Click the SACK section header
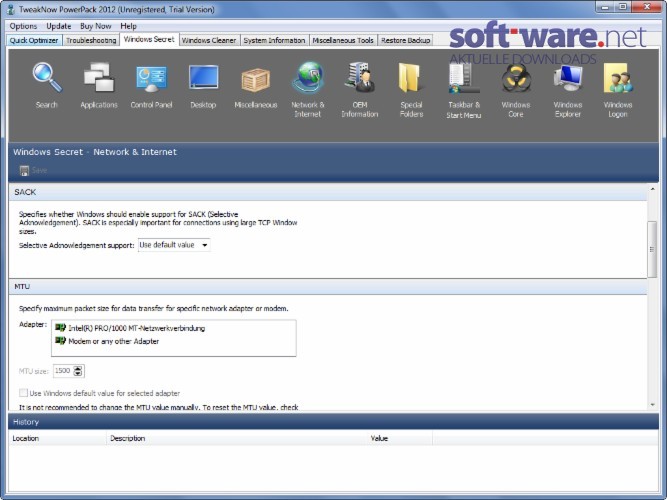Viewport: 667px width, 500px height. pyautogui.click(x=328, y=192)
